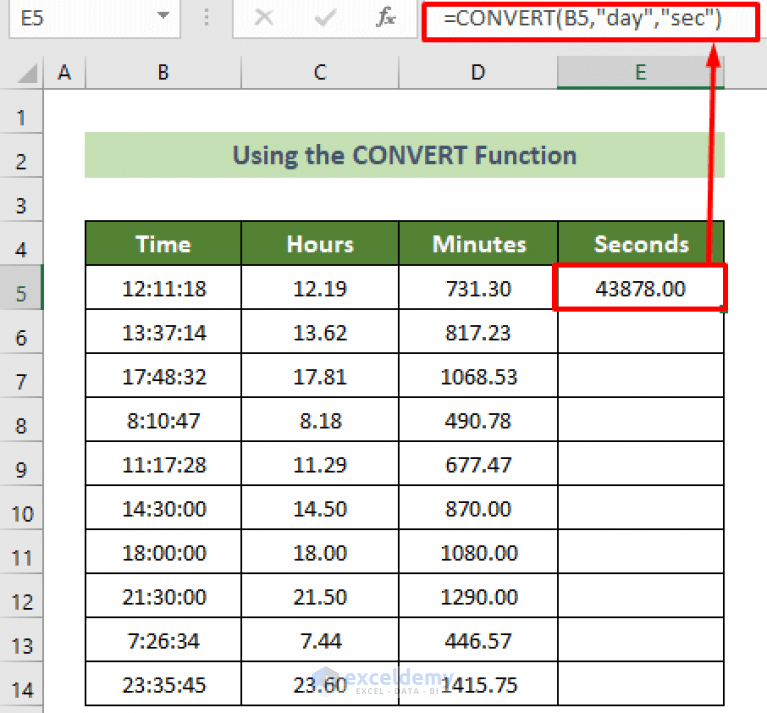Image resolution: width=767 pixels, height=713 pixels.
Task: Select cell with time 8:10:47
Action: pyautogui.click(x=163, y=421)
